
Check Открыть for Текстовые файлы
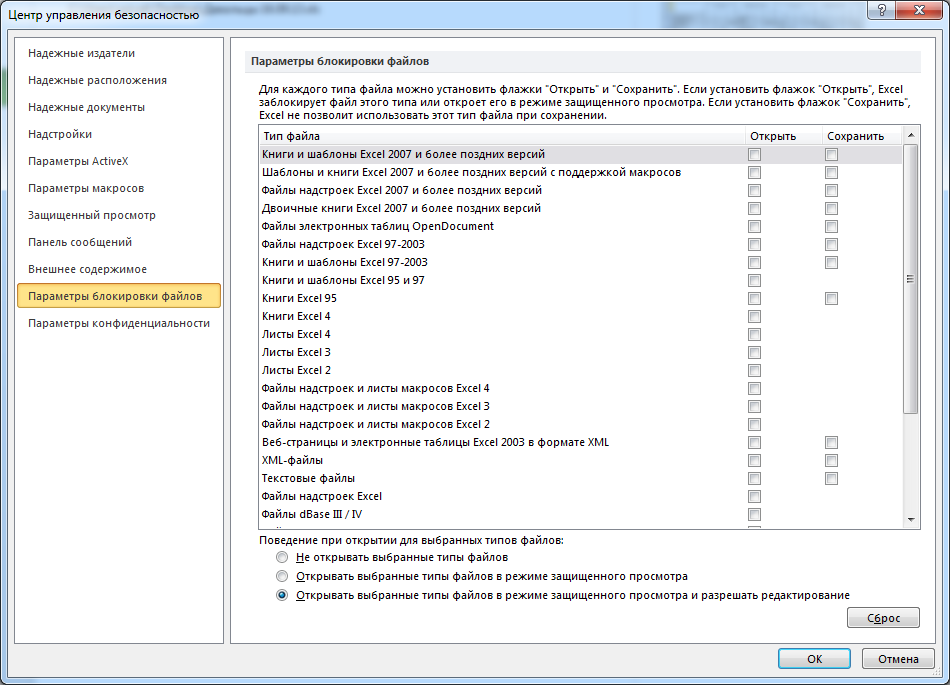tap(754, 478)
